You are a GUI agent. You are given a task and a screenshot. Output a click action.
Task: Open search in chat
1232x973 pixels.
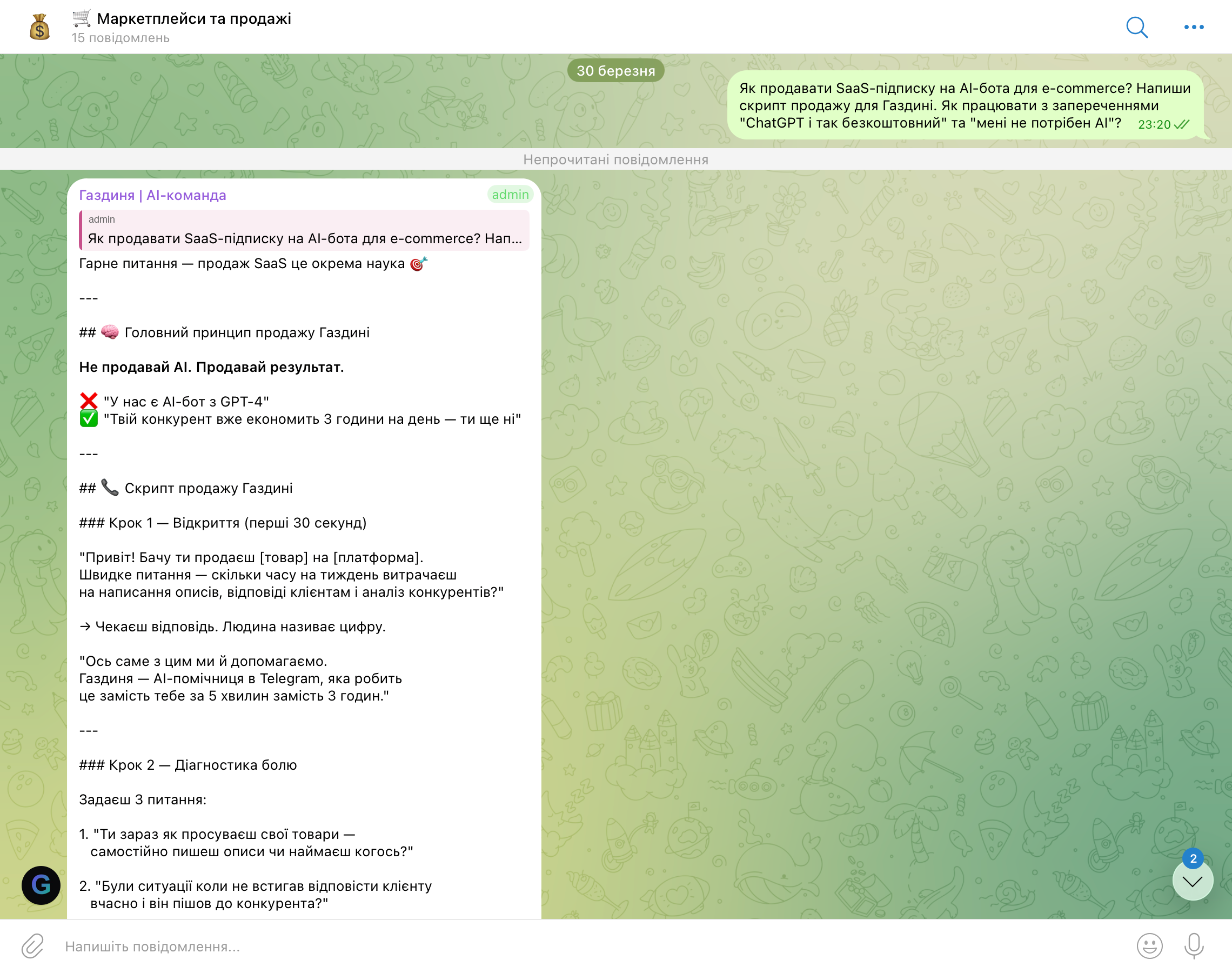click(x=1136, y=27)
